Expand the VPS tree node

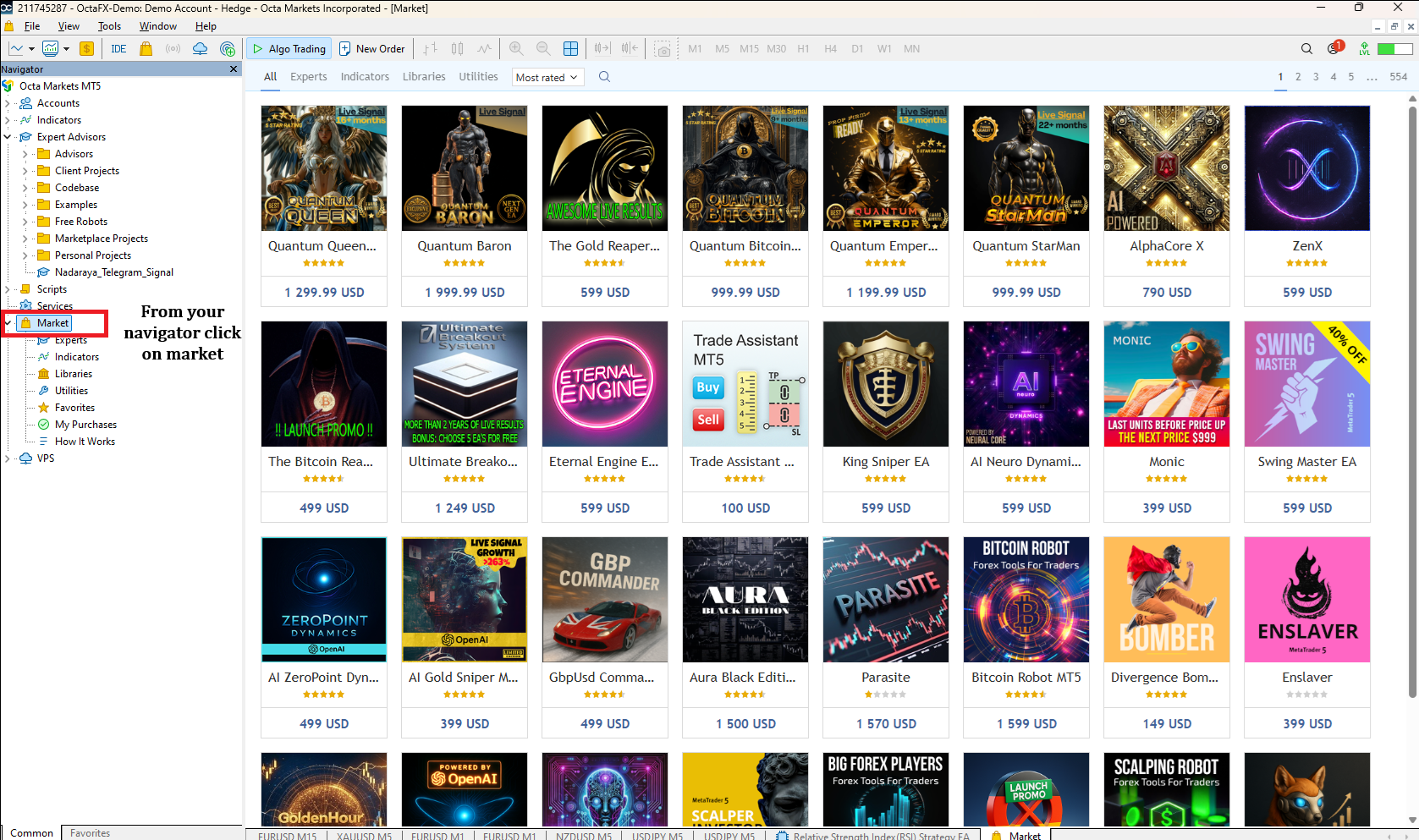(x=8, y=458)
